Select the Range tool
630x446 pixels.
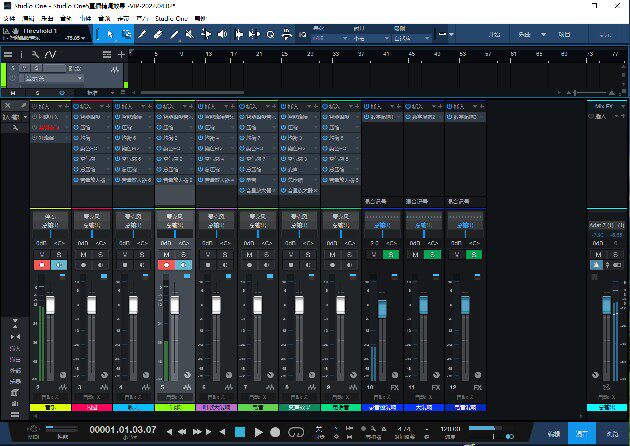[127, 35]
